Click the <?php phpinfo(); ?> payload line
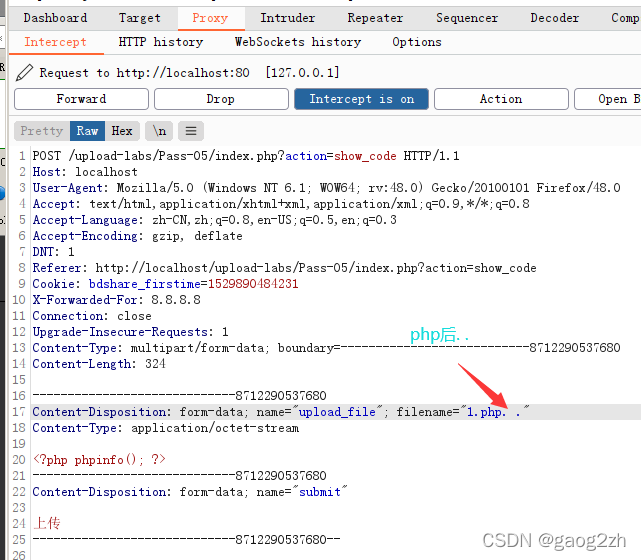 [x=99, y=460]
